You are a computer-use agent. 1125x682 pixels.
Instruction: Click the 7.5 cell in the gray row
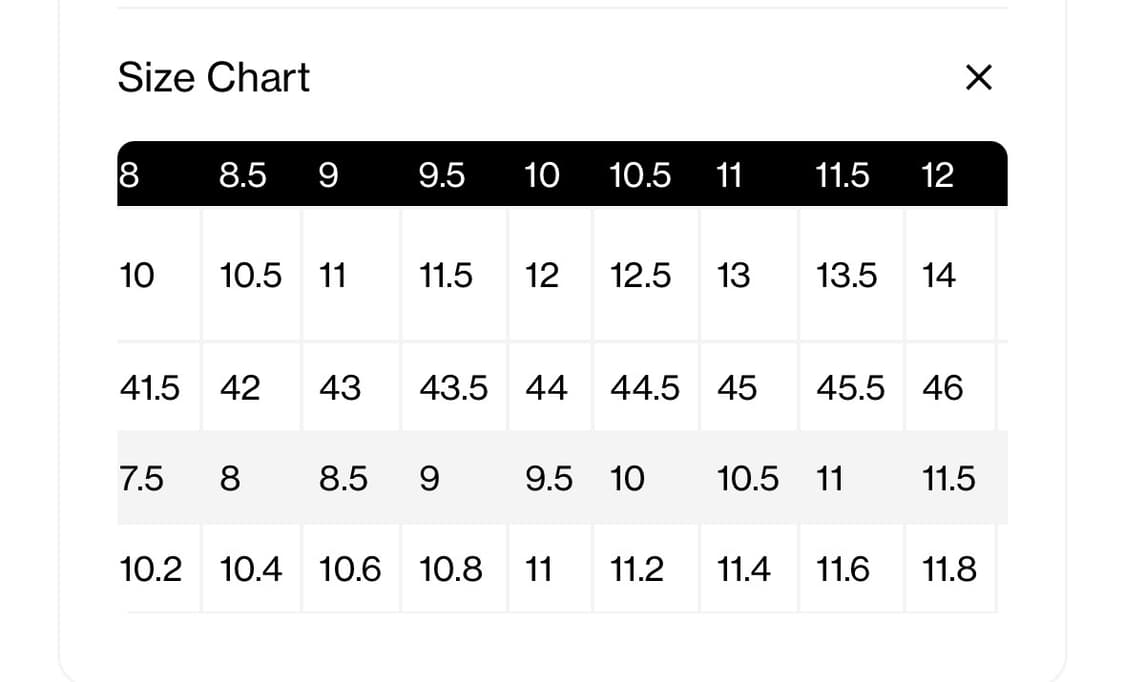(x=141, y=479)
